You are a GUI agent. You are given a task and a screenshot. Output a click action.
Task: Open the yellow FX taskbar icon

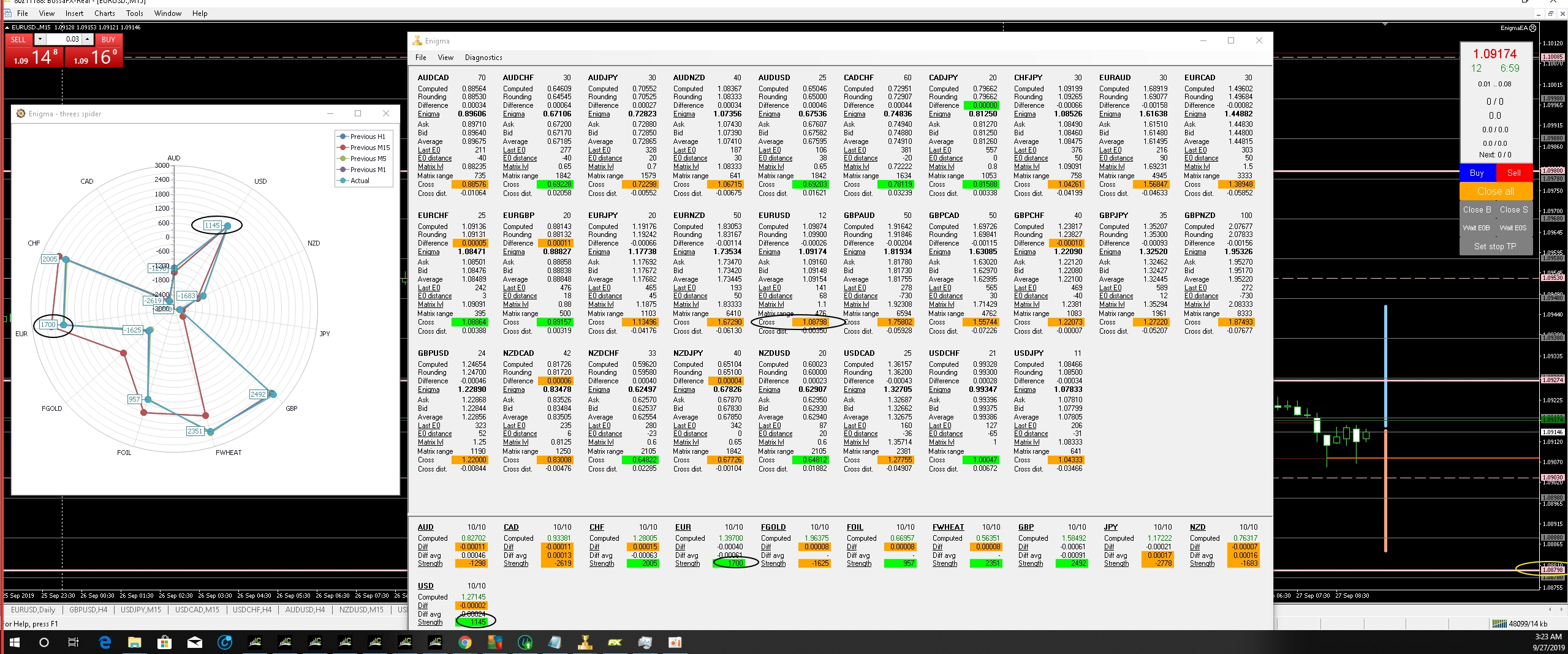[615, 642]
